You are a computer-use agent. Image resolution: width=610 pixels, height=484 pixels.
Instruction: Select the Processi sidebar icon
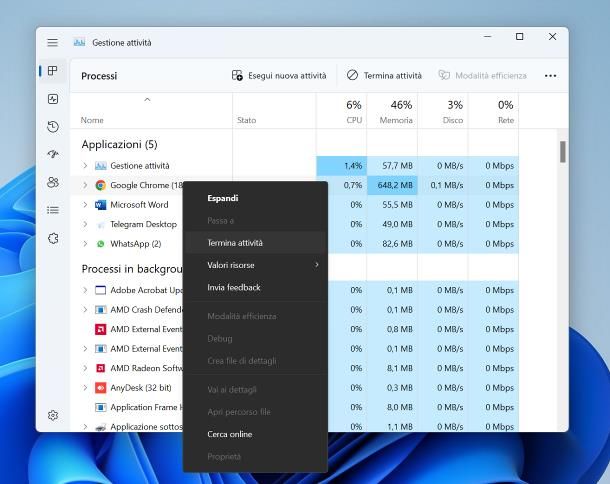tap(53, 71)
